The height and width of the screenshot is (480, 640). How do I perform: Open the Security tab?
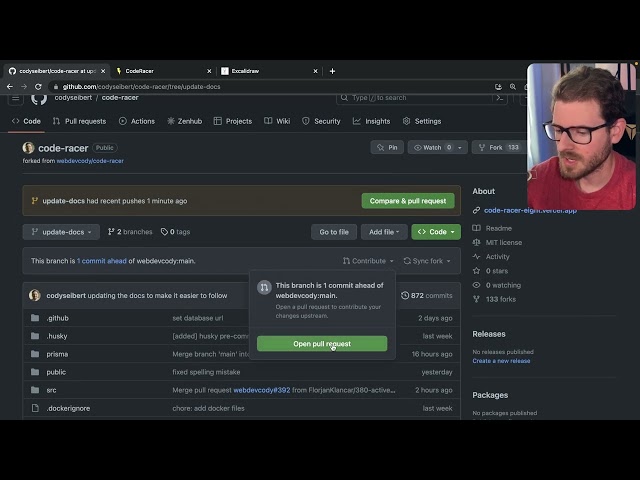(321, 121)
